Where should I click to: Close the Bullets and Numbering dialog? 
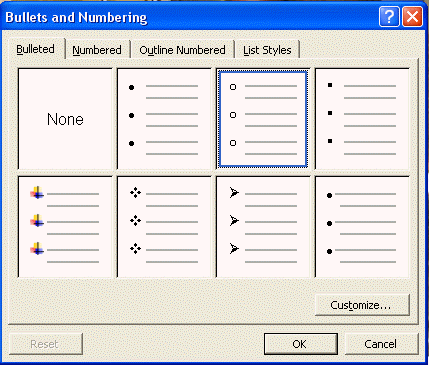click(412, 16)
